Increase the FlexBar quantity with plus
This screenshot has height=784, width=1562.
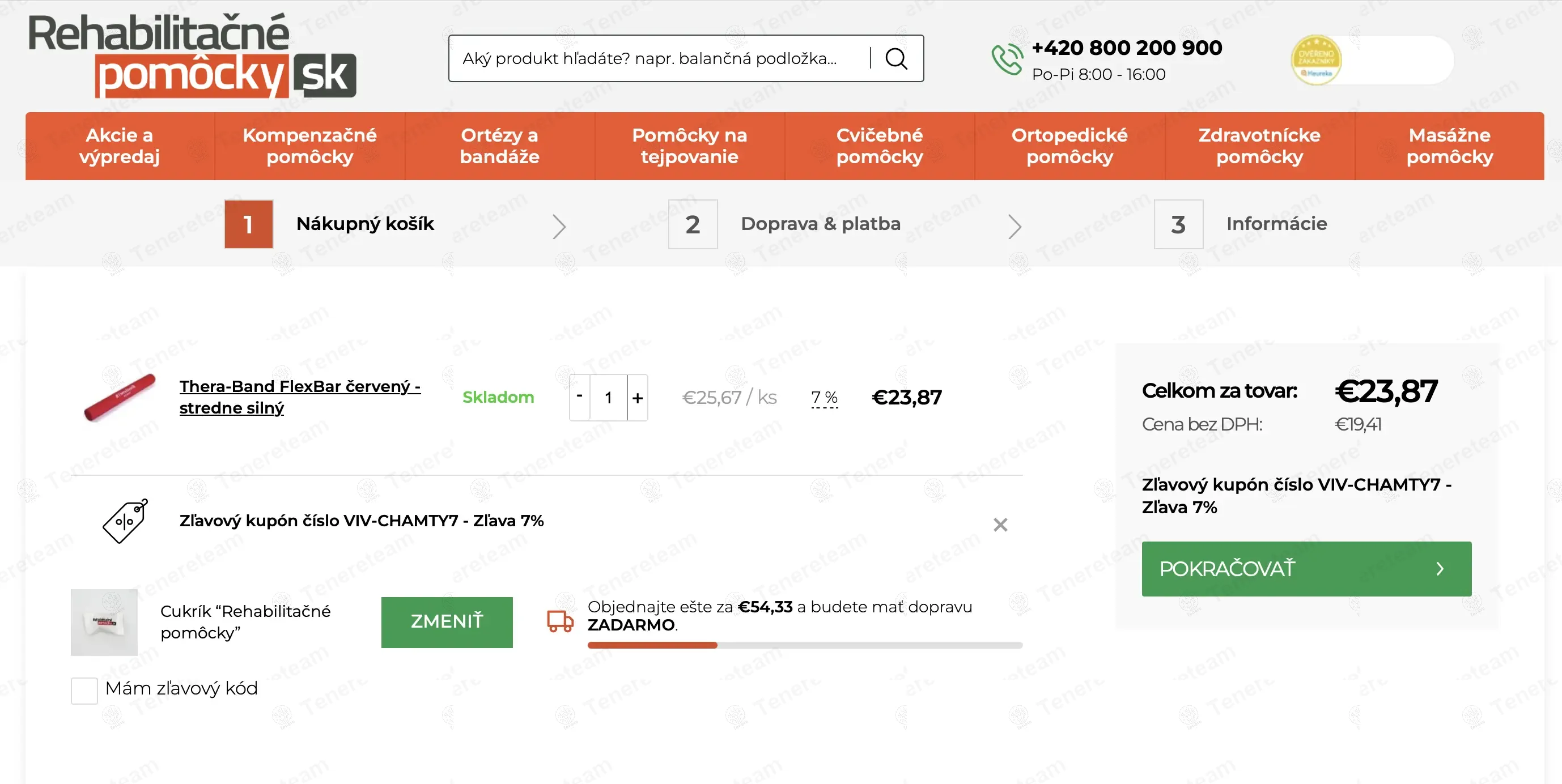(x=637, y=398)
